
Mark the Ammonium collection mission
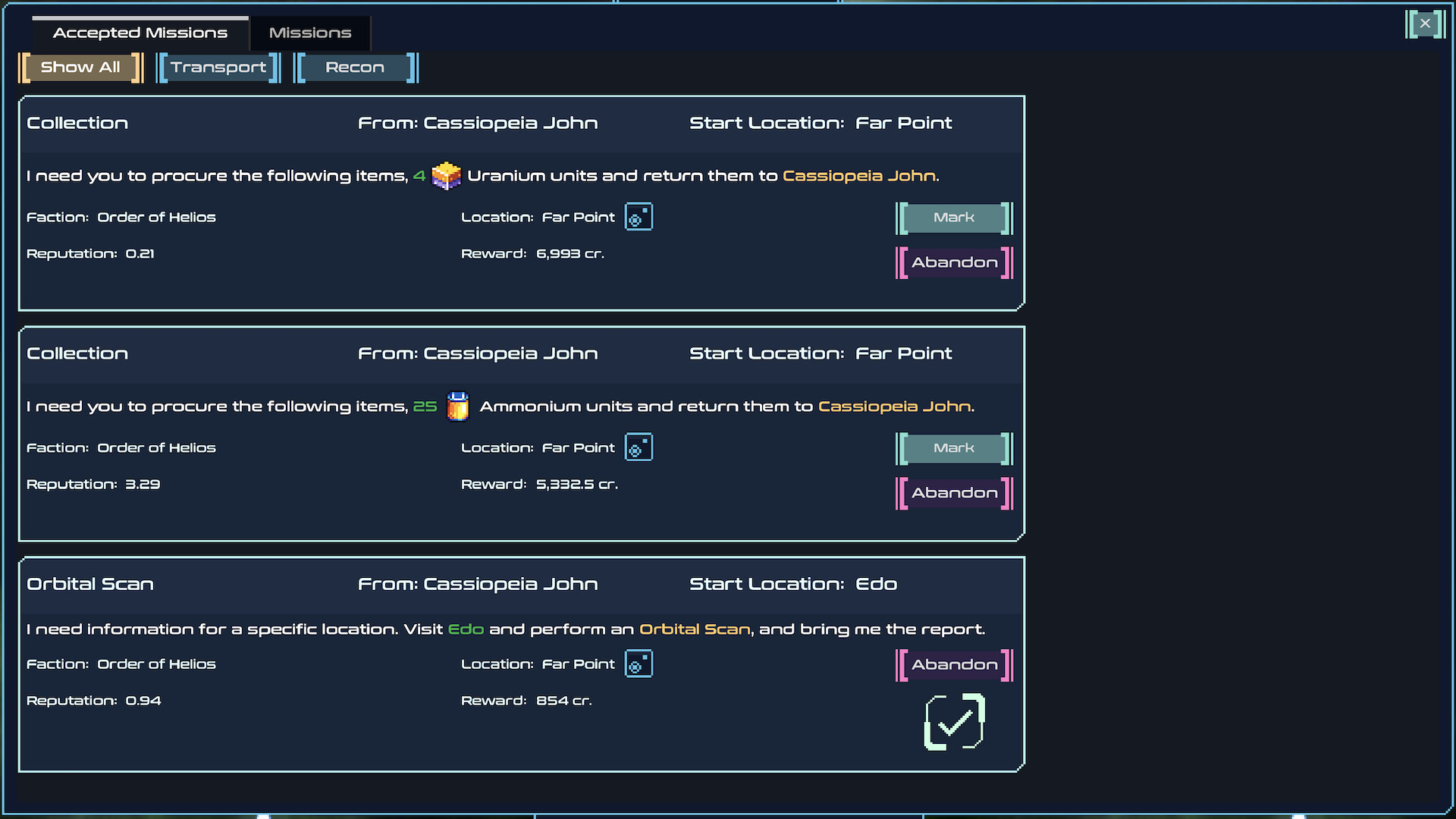point(953,448)
